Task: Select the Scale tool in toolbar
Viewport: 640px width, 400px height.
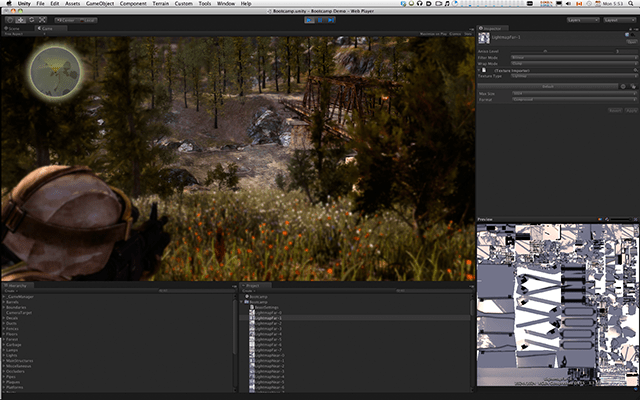Action: coord(42,20)
